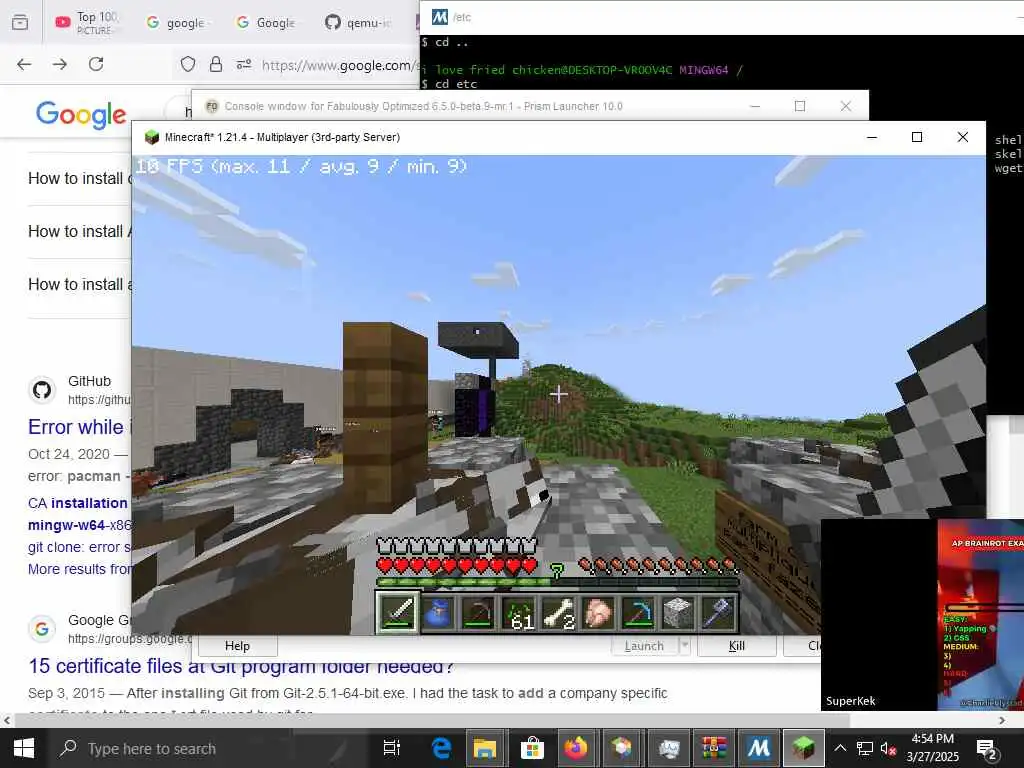
Task: Click the GitHub favicon in search results
Action: [x=42, y=391]
